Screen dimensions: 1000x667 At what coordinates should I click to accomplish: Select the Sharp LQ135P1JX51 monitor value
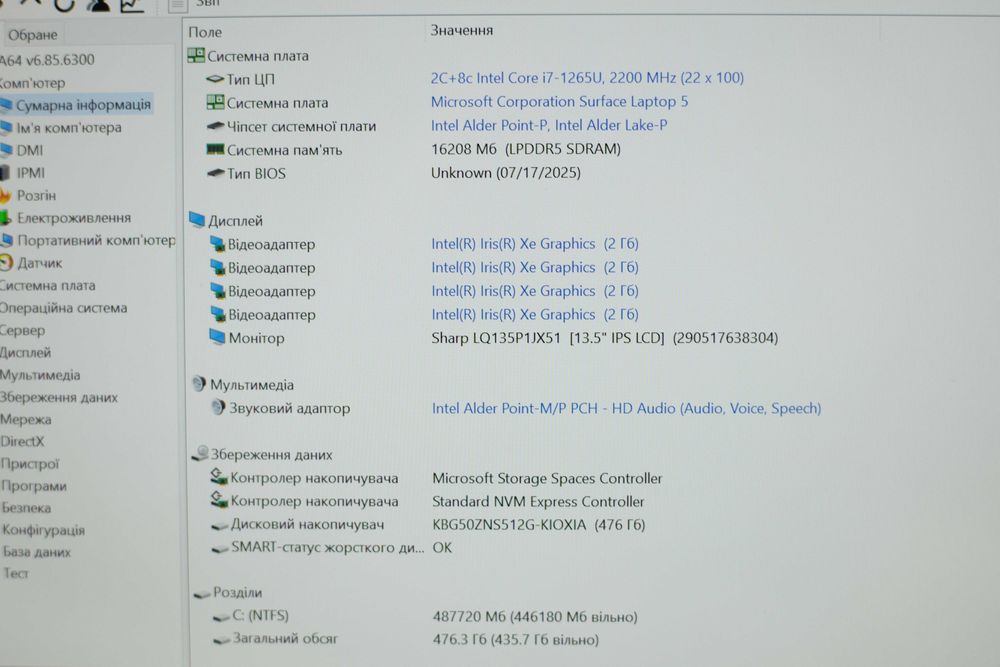click(x=605, y=338)
